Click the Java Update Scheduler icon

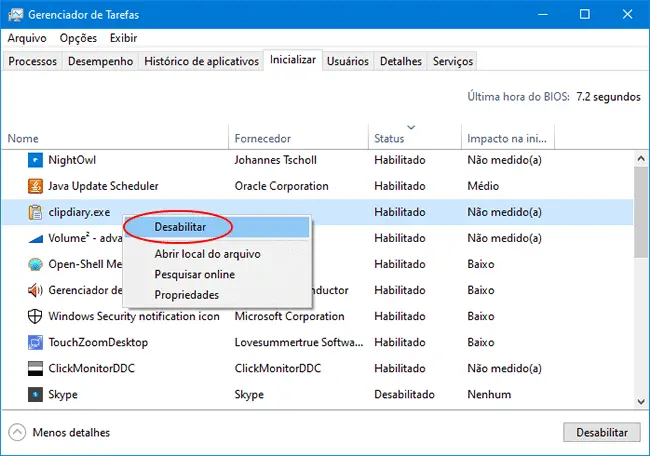pyautogui.click(x=35, y=186)
